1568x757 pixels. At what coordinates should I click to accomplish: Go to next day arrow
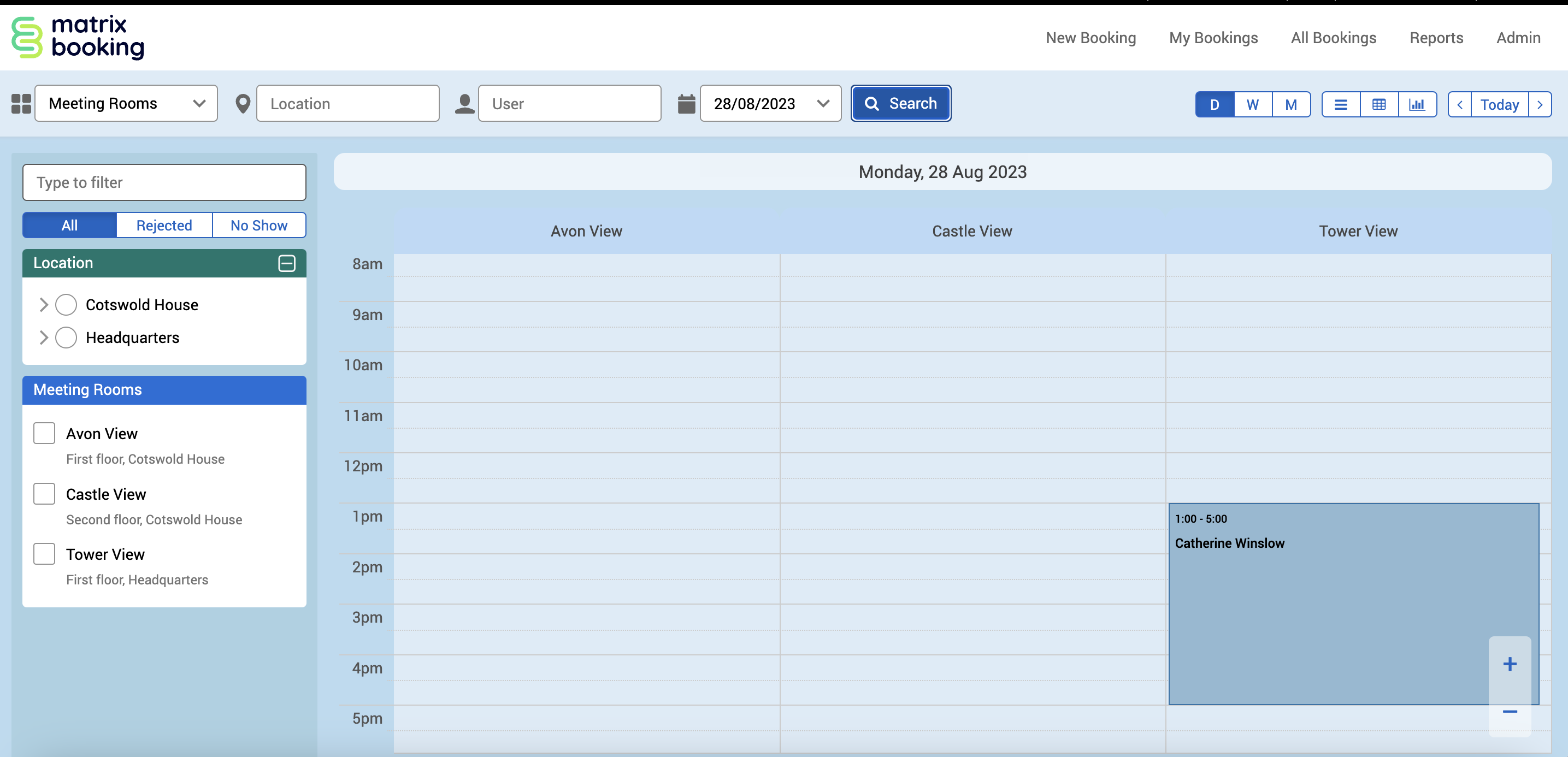click(1540, 104)
